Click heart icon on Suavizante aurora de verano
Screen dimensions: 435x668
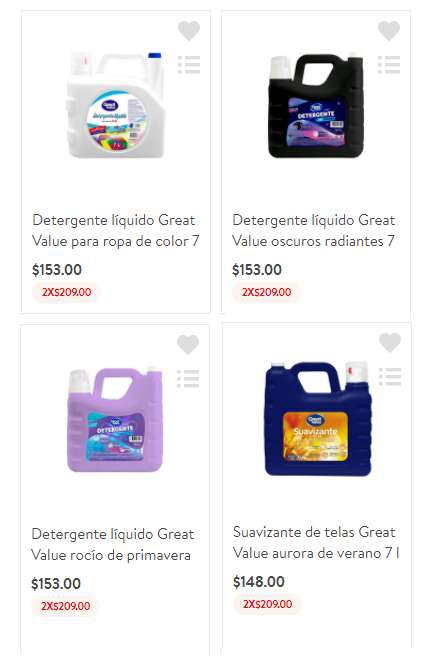click(390, 343)
